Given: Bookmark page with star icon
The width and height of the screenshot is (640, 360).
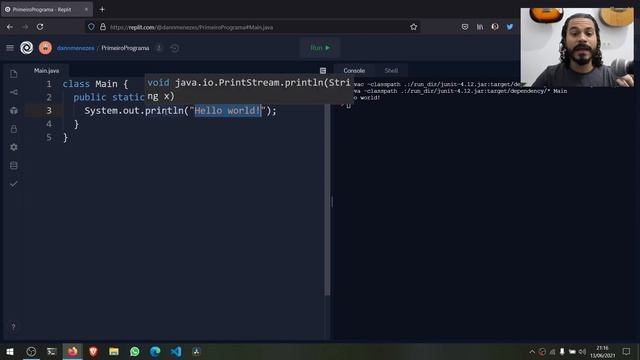Looking at the screenshot, I should 413,27.
